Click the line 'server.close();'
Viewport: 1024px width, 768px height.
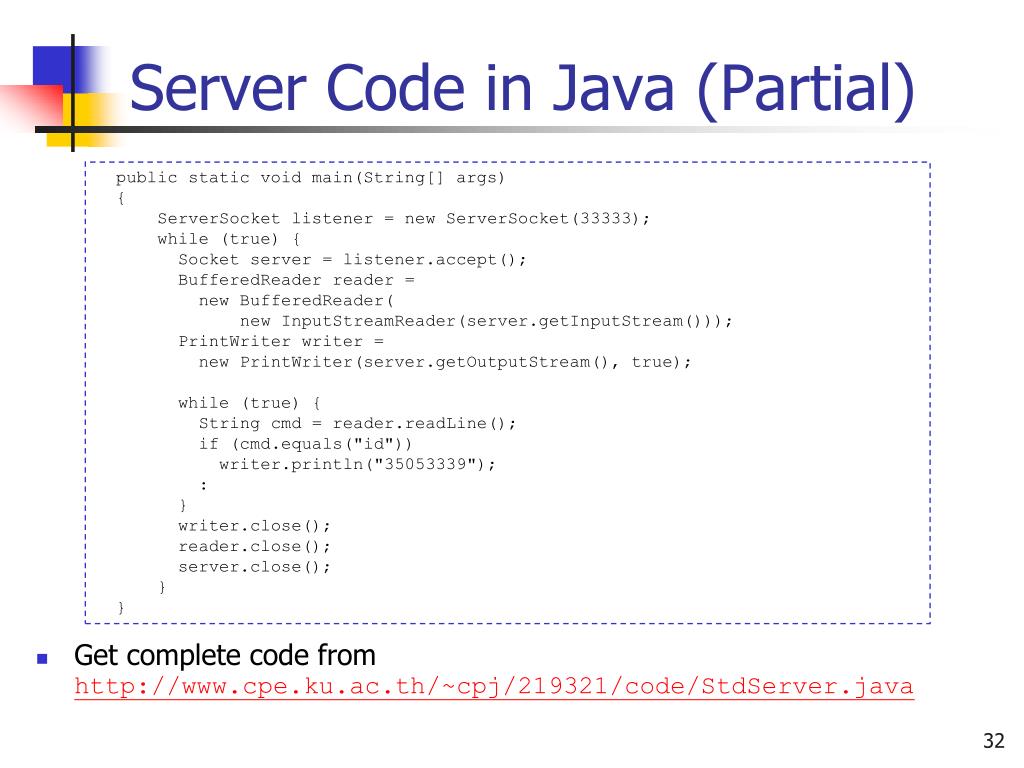[x=254, y=567]
